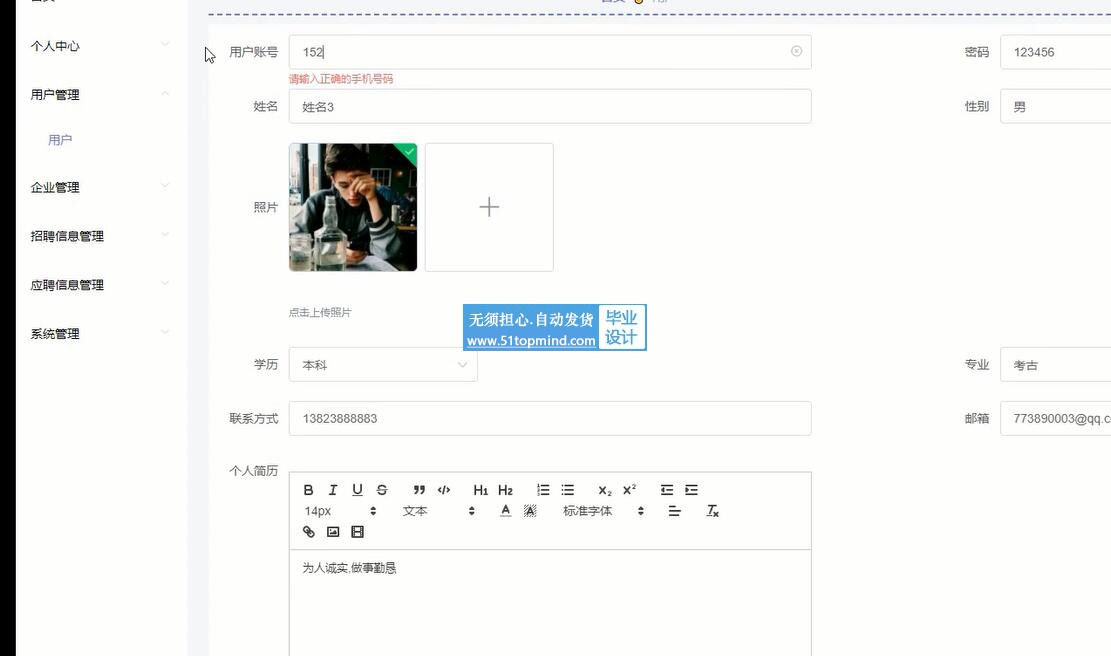Viewport: 1111px width, 656px height.
Task: Apply Heading 2 style (H2)
Action: pyautogui.click(x=505, y=490)
